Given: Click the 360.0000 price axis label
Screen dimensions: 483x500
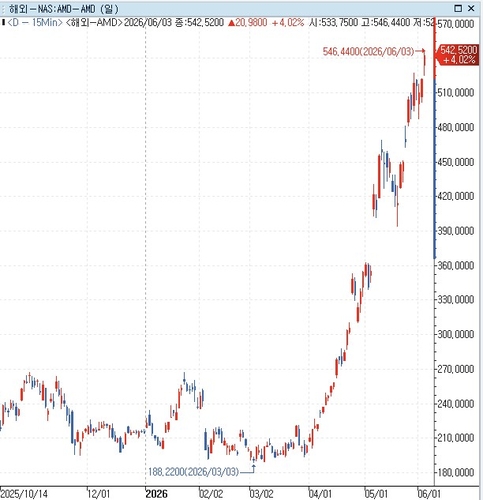Looking at the screenshot, I should 456,265.
